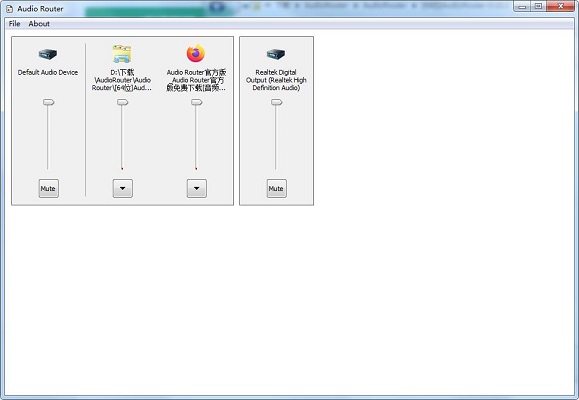
Task: Select the file explorer folder app icon
Action: point(122,54)
